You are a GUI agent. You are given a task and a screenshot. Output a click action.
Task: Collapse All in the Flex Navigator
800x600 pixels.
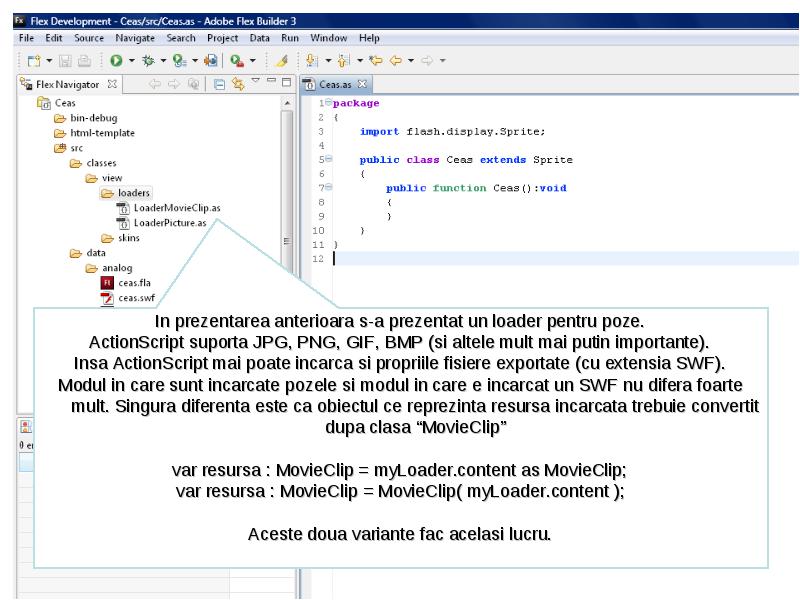pyautogui.click(x=219, y=84)
